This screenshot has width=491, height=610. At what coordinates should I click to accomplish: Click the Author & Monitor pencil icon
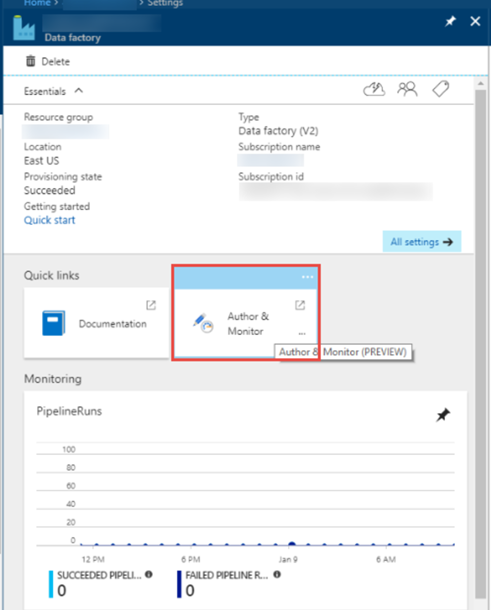(x=203, y=323)
